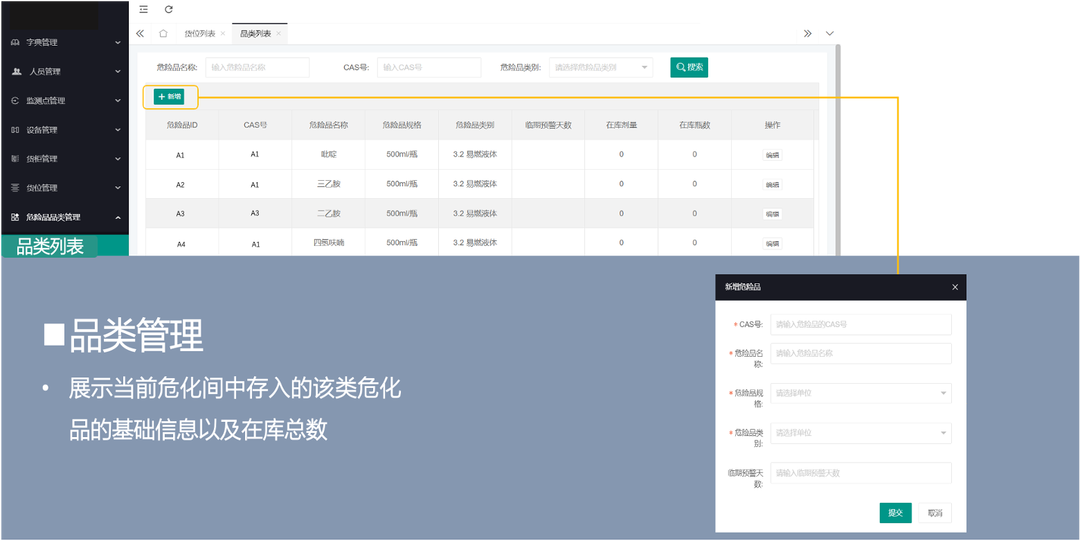Click the CAS号 field in 新增危险品 dialog
Screen dimensions: 1080x541
tap(861, 324)
